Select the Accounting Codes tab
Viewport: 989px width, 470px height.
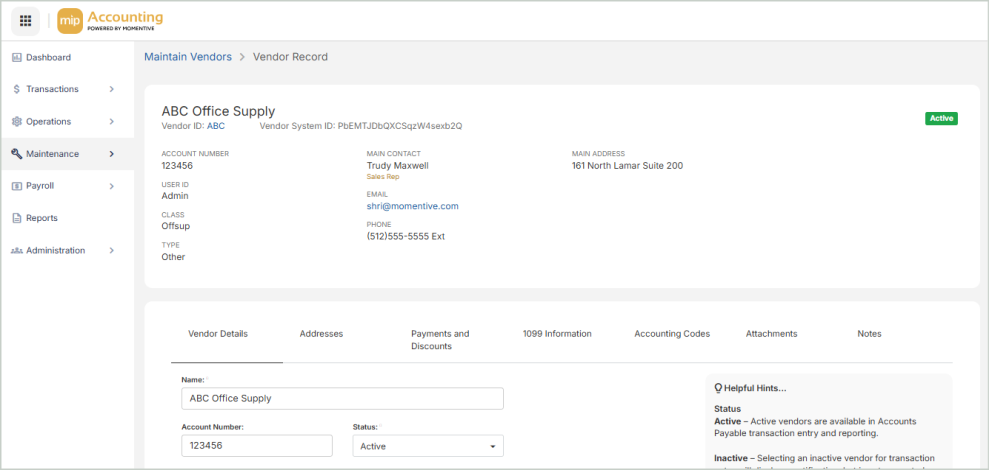pos(672,334)
